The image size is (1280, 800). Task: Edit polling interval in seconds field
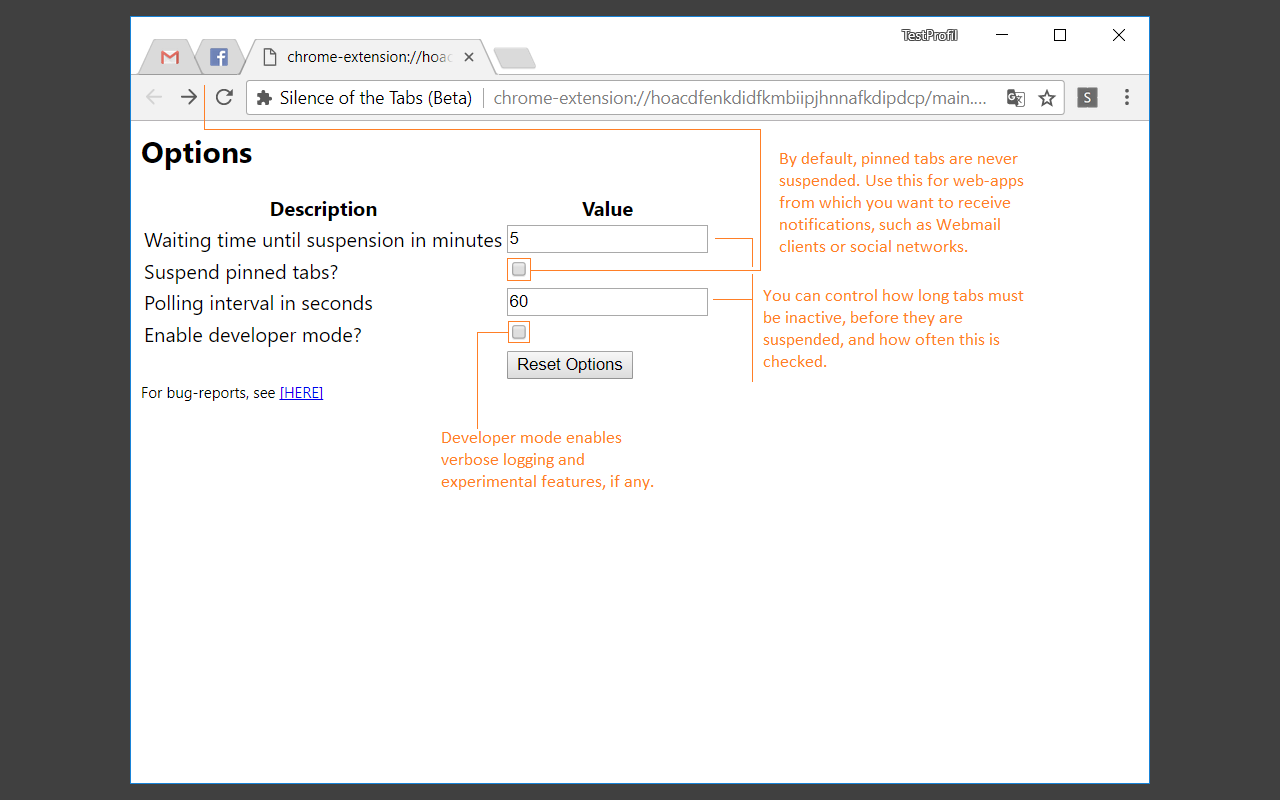(607, 302)
